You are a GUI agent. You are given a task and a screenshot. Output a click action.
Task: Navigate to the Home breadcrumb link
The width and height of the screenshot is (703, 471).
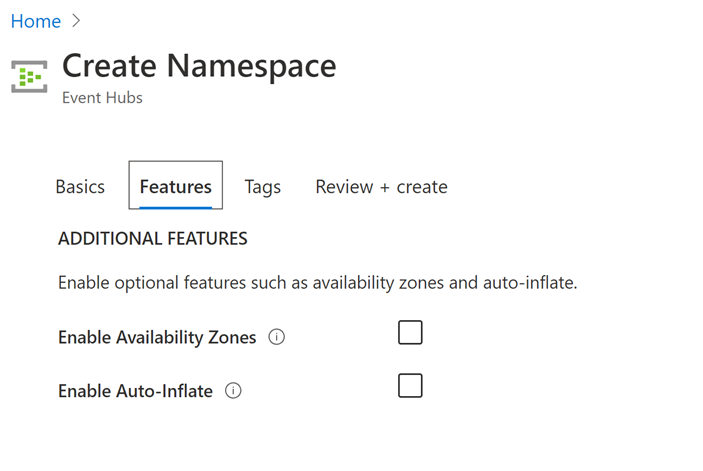coord(36,21)
